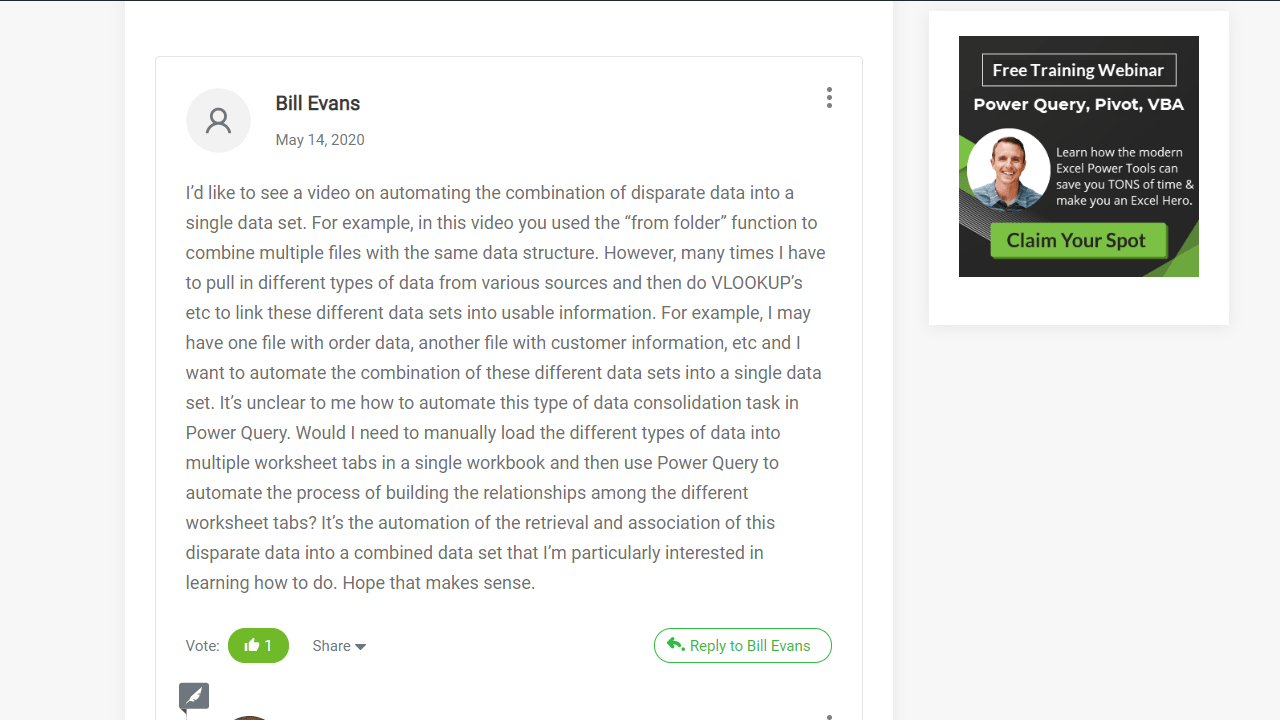
Task: Click the Free Training Webinar label
Action: [1078, 70]
